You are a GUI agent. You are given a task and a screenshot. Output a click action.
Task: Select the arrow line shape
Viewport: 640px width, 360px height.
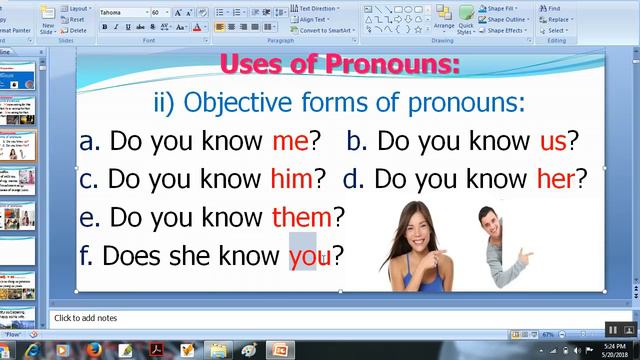point(389,9)
